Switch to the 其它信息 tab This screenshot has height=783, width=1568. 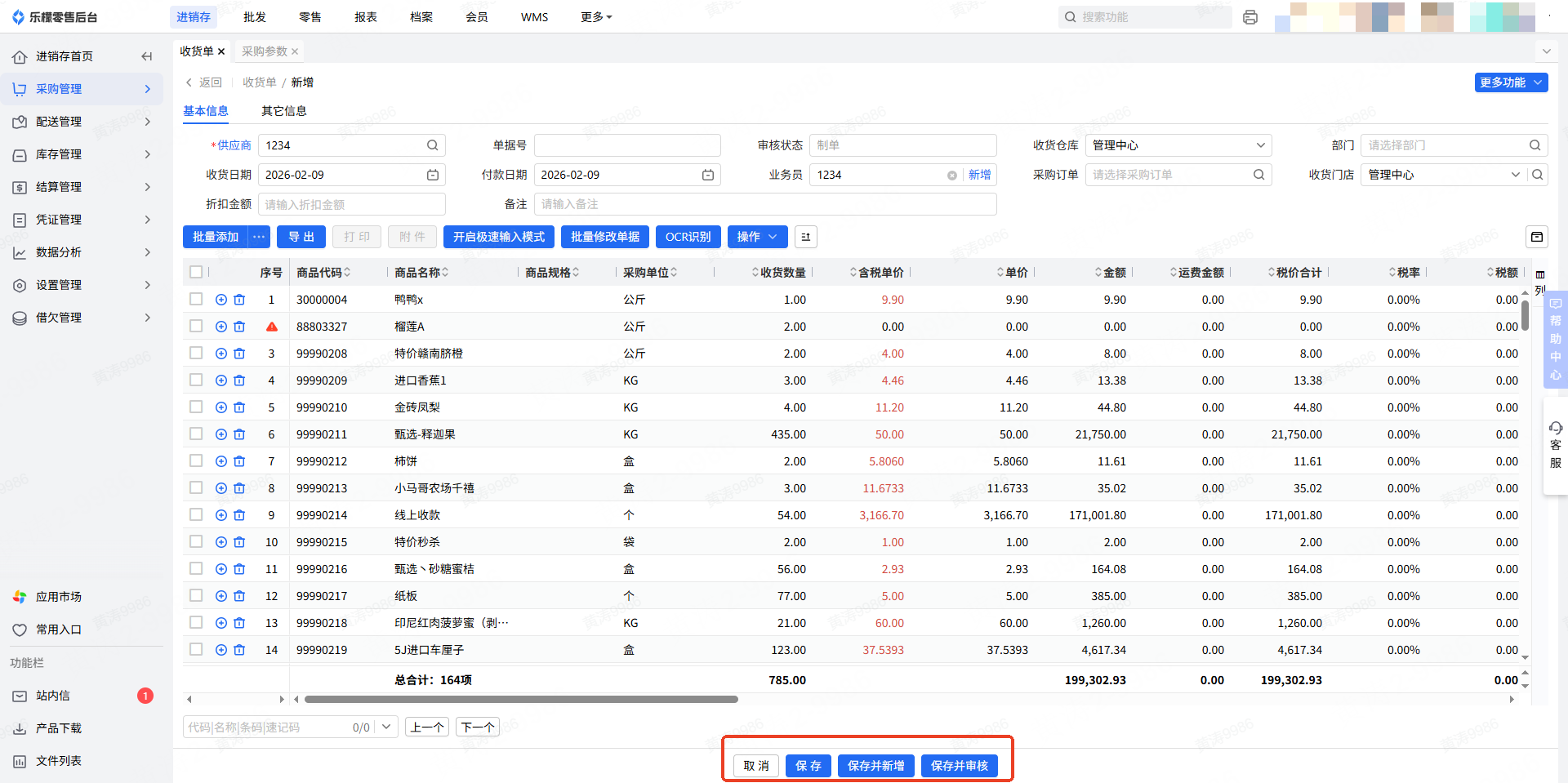283,111
